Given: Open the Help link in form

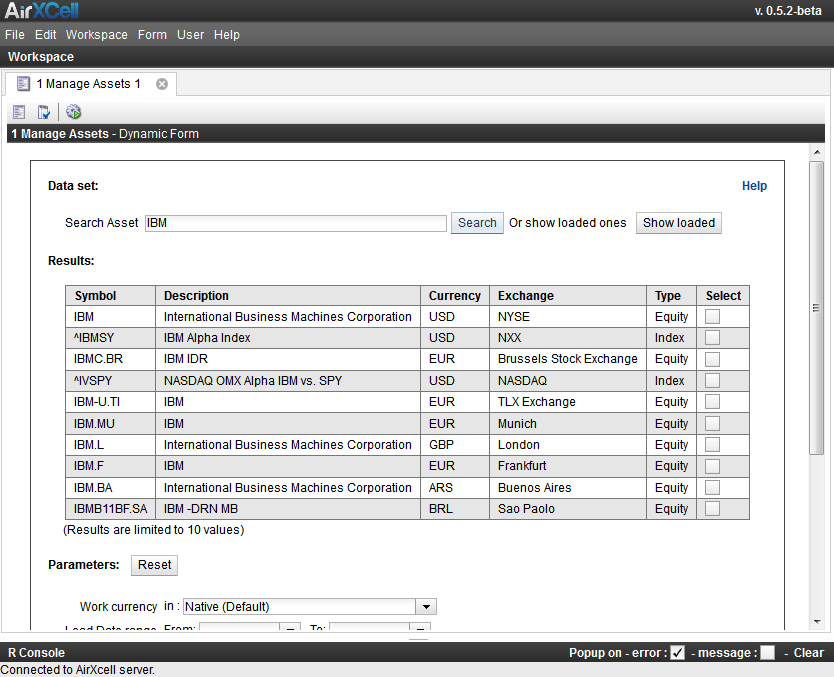Looking at the screenshot, I should coord(754,186).
